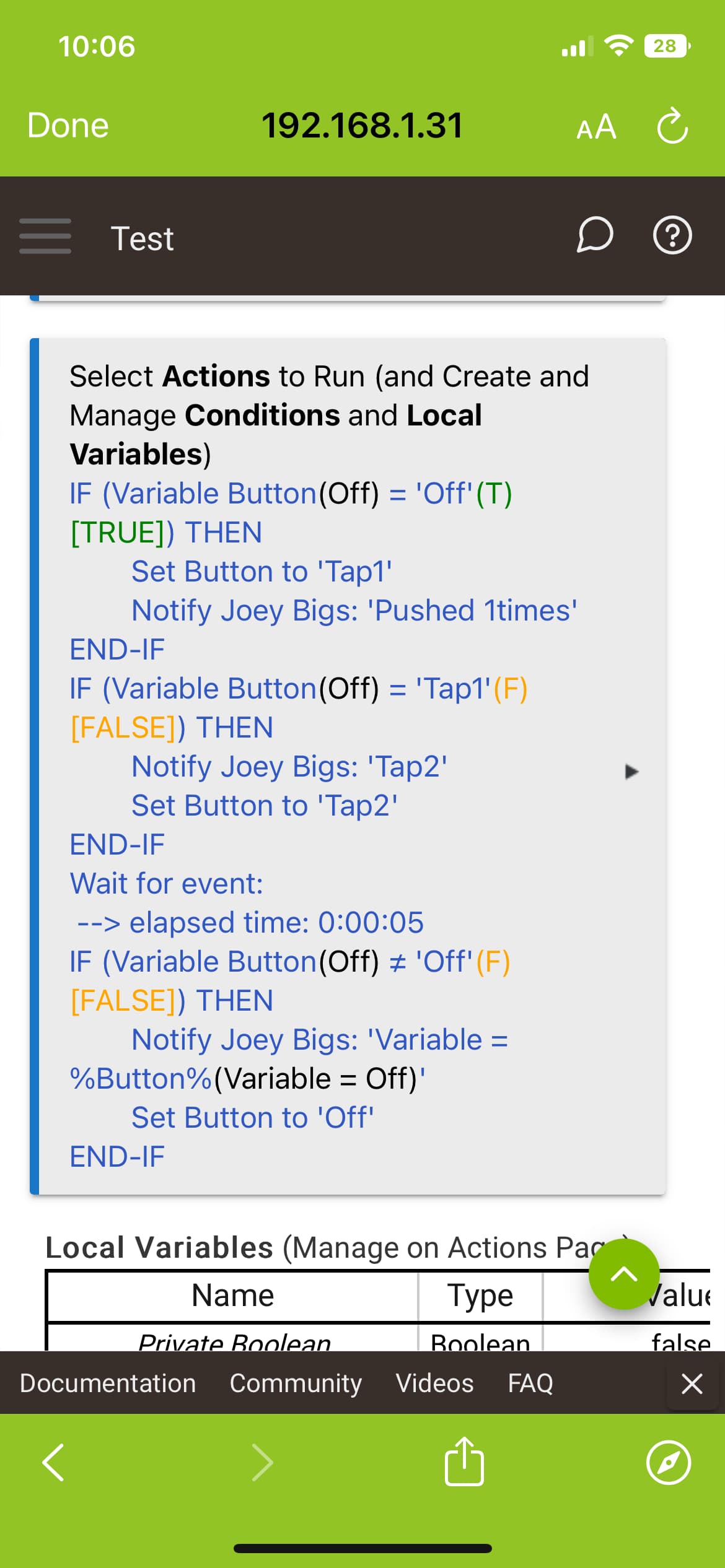The height and width of the screenshot is (1568, 725).
Task: Tap the 192.168.1.31 address field
Action: [362, 126]
